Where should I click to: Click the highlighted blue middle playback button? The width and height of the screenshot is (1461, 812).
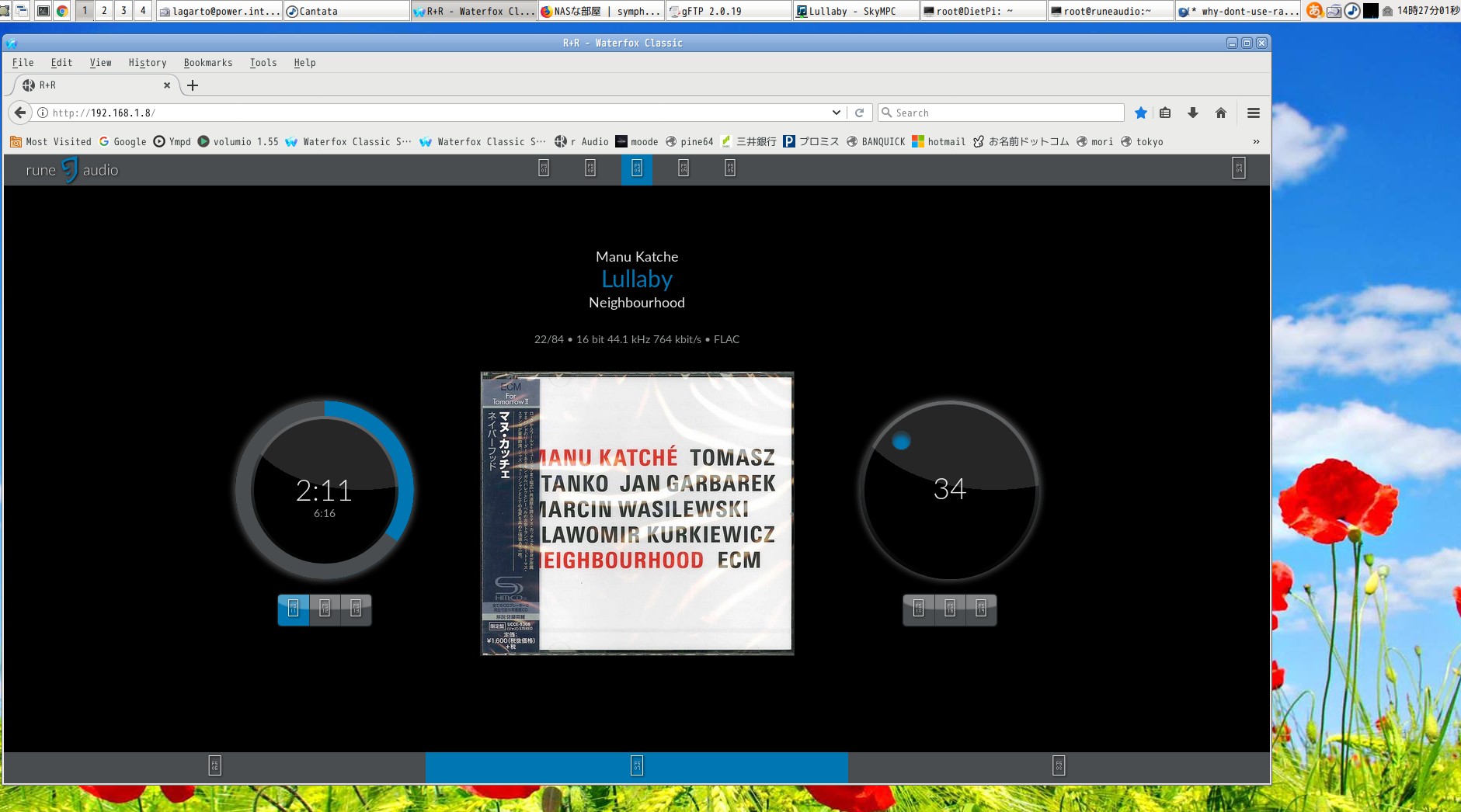(636, 168)
